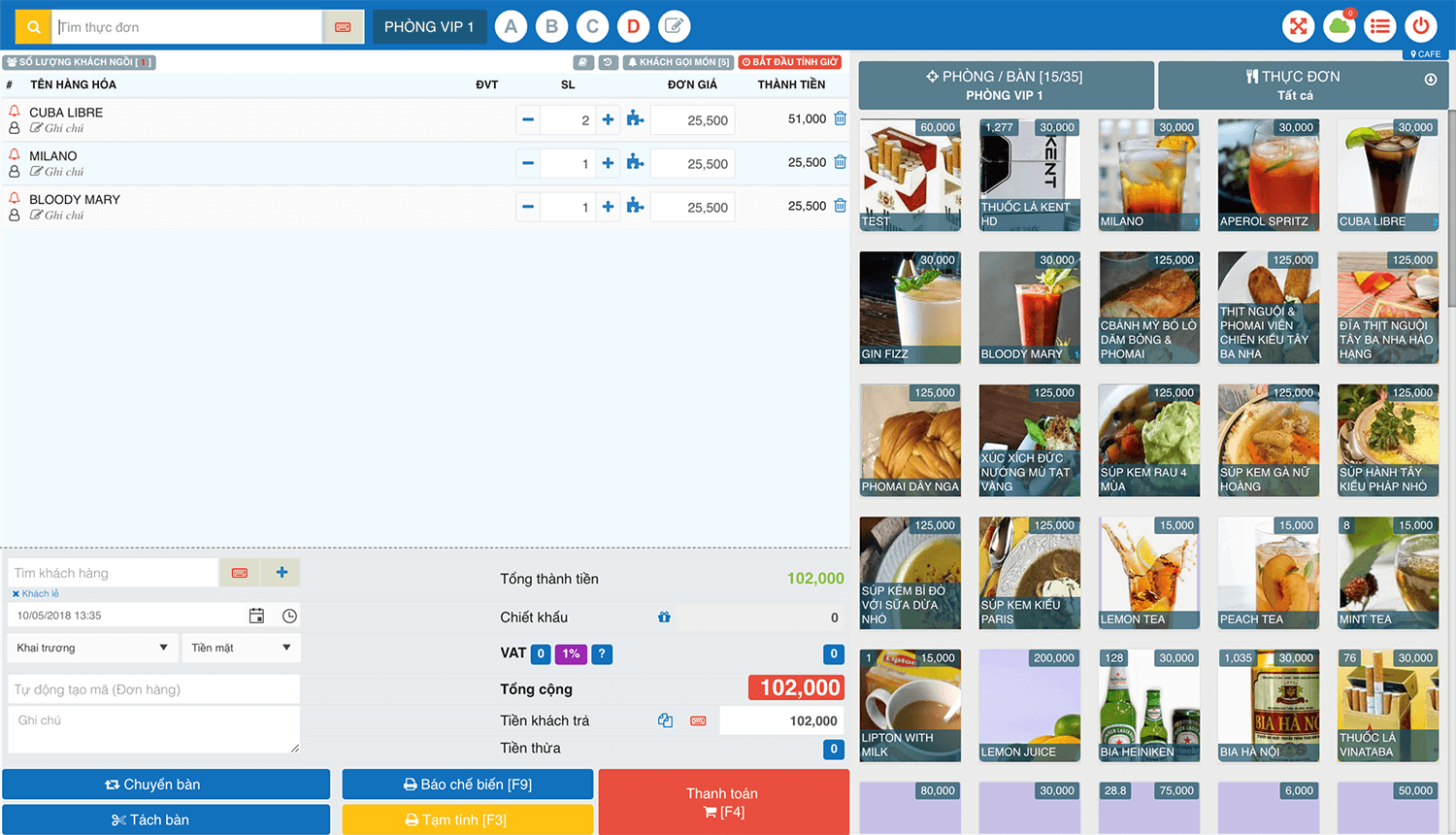
Task: Open the calendar date picker icon
Action: point(256,616)
